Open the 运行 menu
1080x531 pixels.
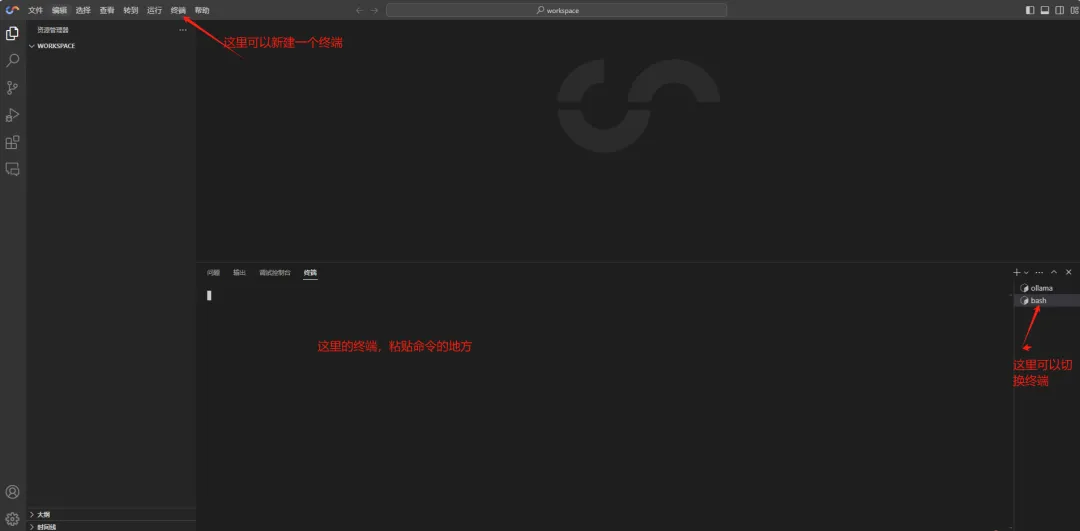(x=154, y=10)
